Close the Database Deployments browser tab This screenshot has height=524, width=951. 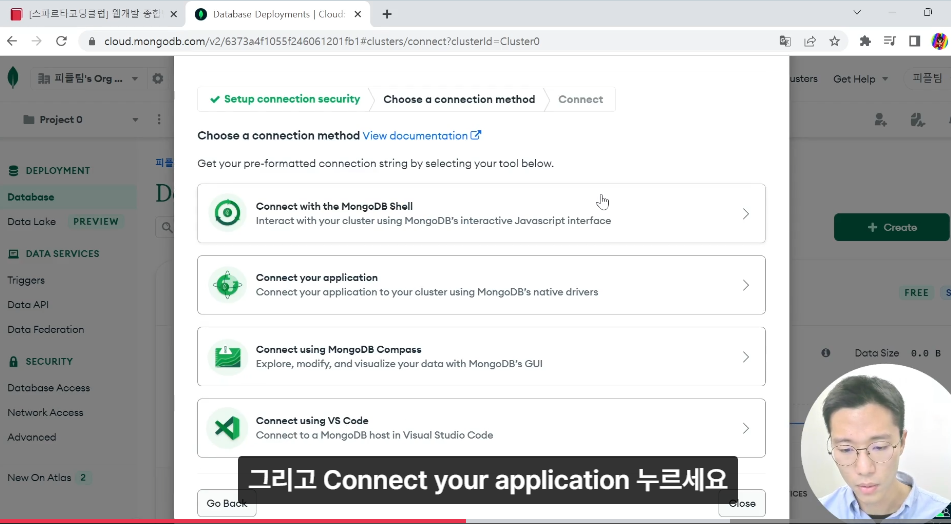[358, 14]
